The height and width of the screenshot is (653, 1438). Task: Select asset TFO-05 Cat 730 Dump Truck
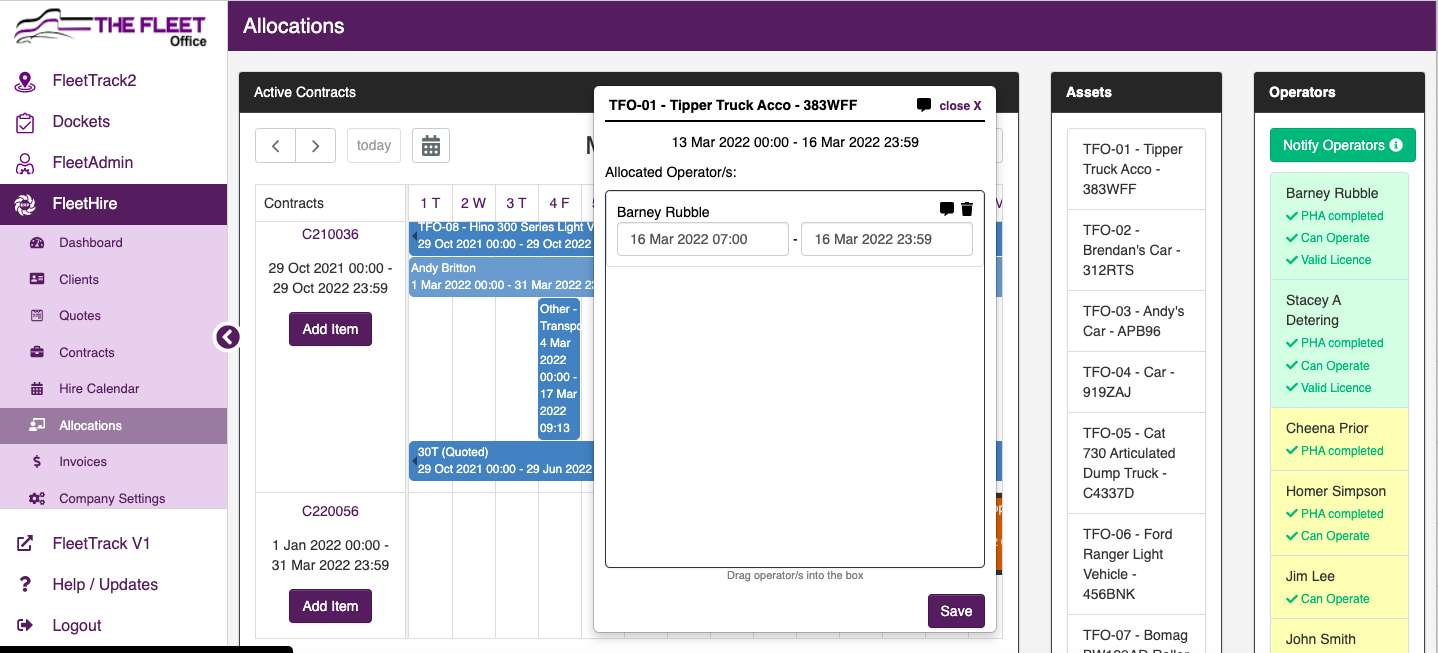point(1136,463)
